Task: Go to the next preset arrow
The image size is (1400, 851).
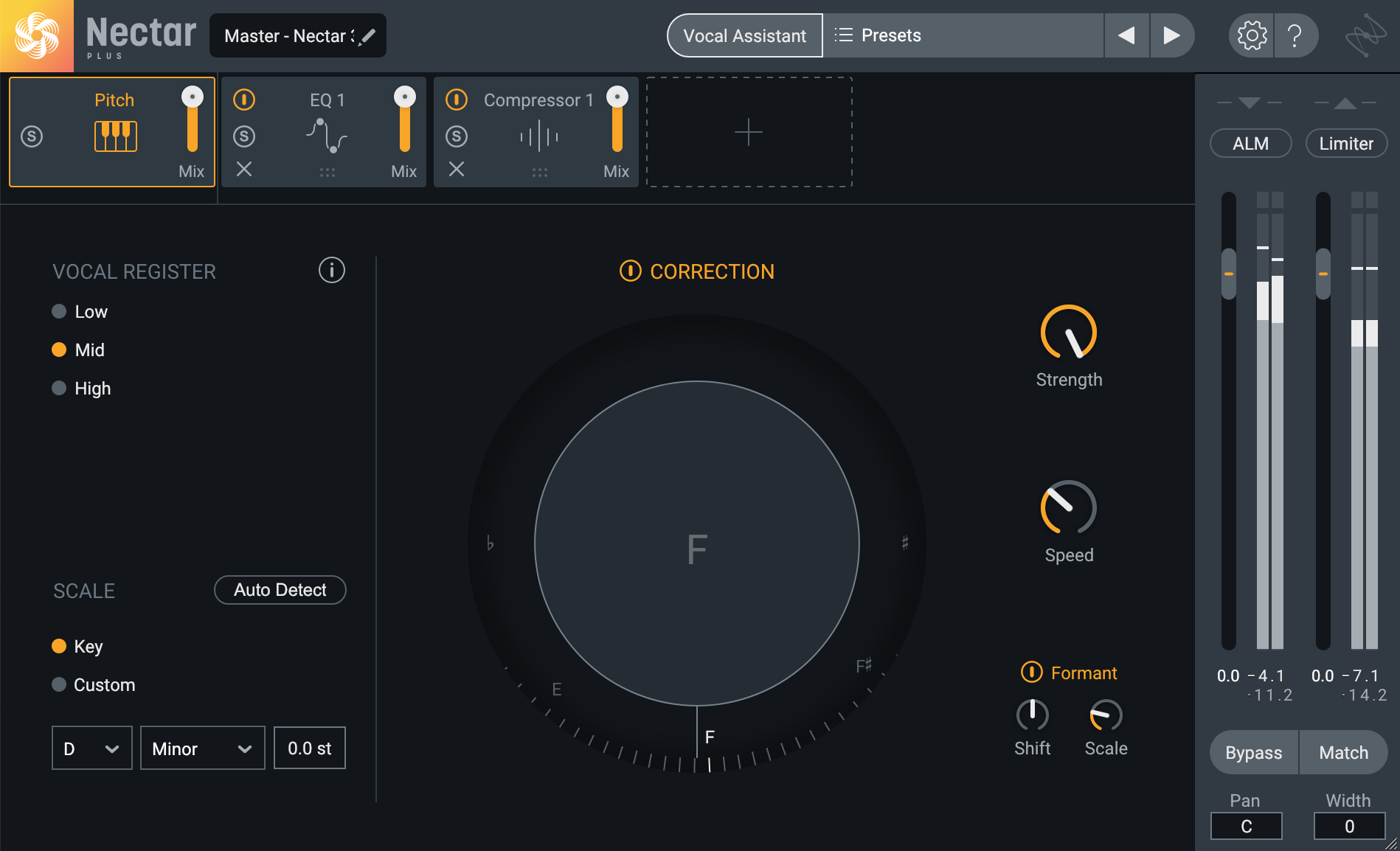Action: [1171, 35]
